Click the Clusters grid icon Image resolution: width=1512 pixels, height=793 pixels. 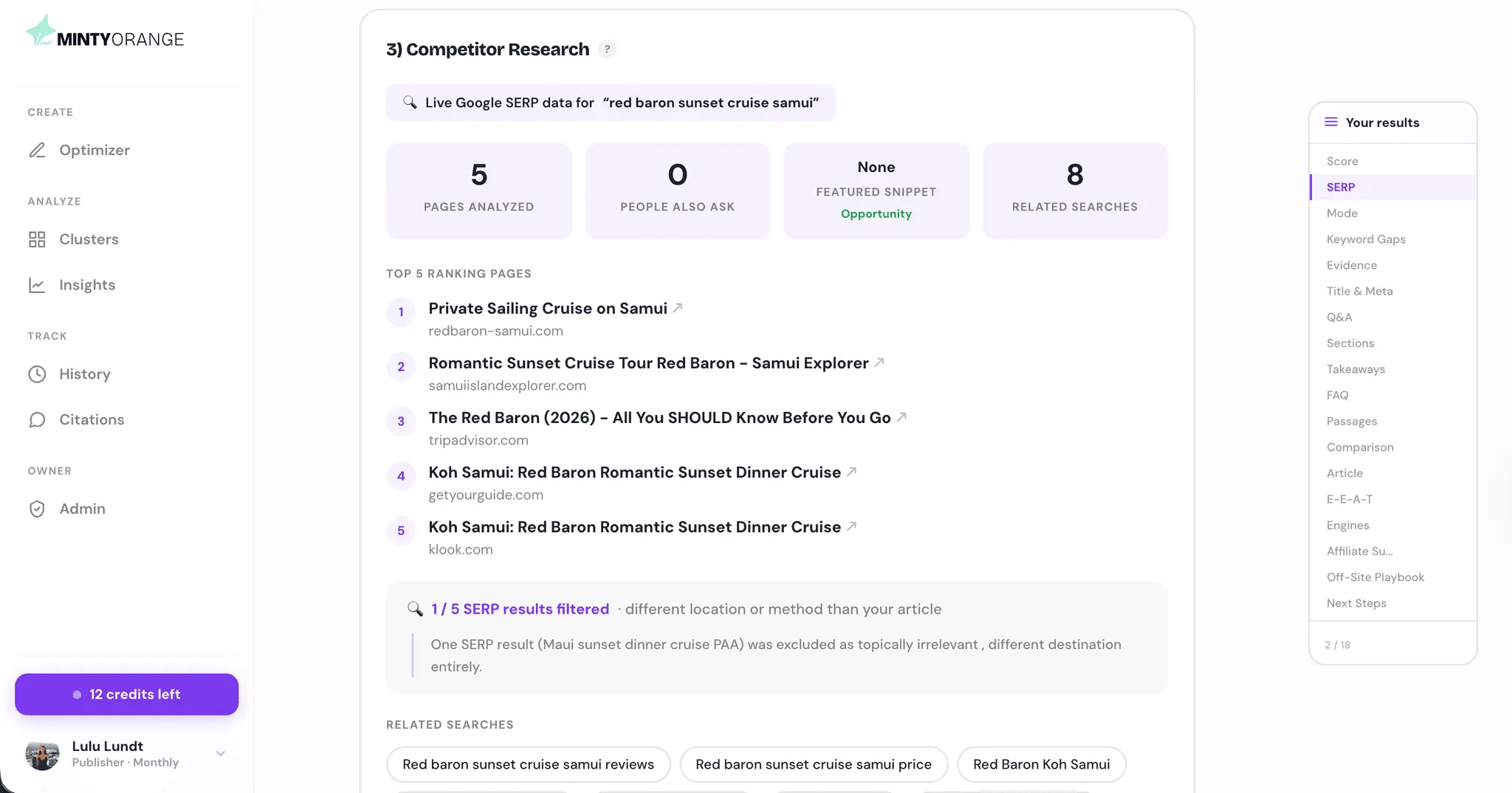[x=37, y=239]
